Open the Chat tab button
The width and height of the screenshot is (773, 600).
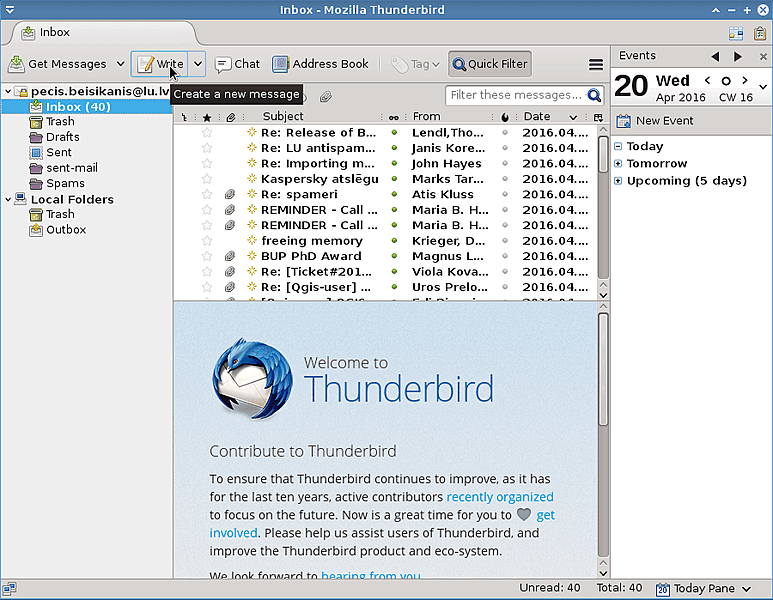coord(237,64)
